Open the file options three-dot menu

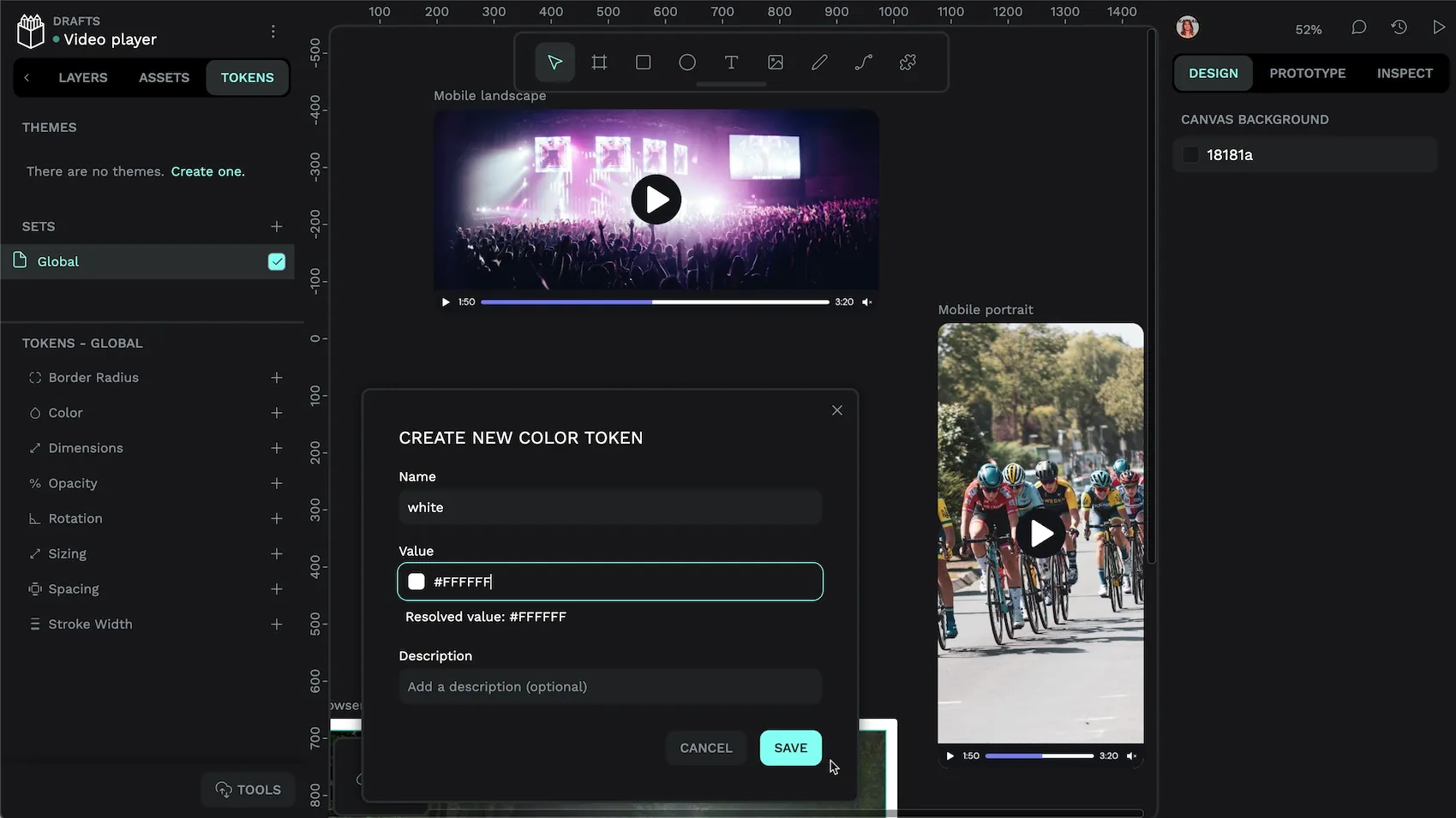pyautogui.click(x=273, y=32)
